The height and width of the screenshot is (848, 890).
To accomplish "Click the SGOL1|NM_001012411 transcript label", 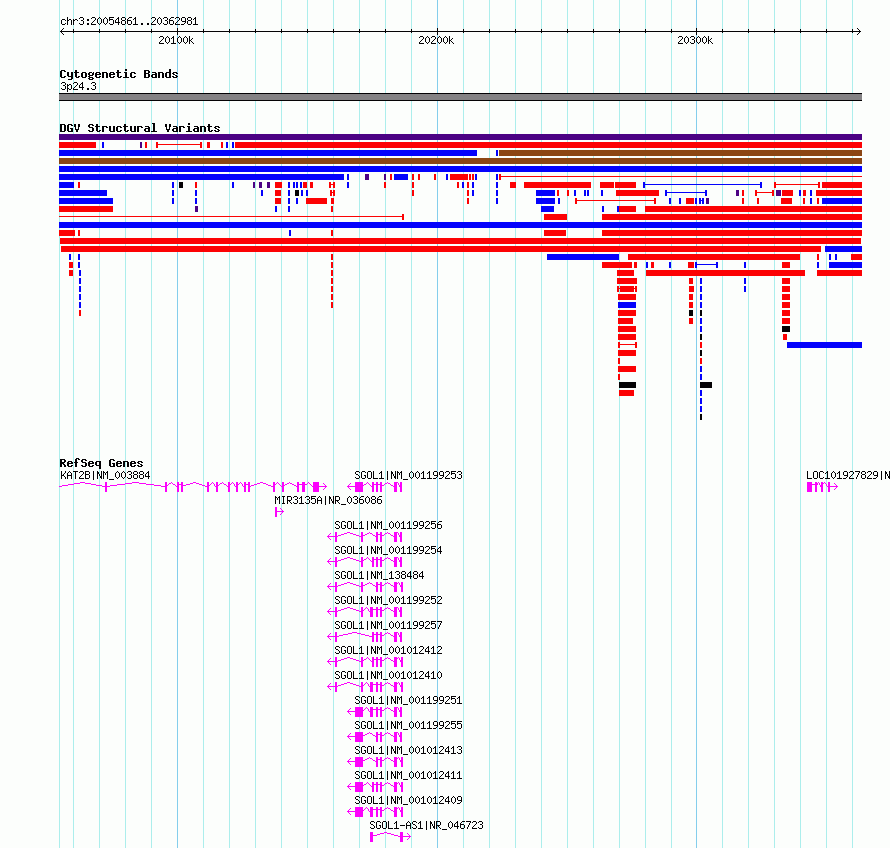I will [408, 775].
